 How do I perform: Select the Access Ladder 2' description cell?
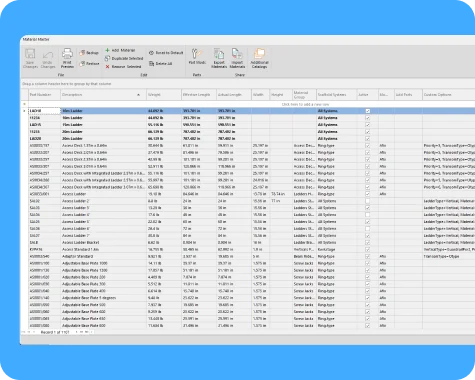pyautogui.click(x=103, y=201)
